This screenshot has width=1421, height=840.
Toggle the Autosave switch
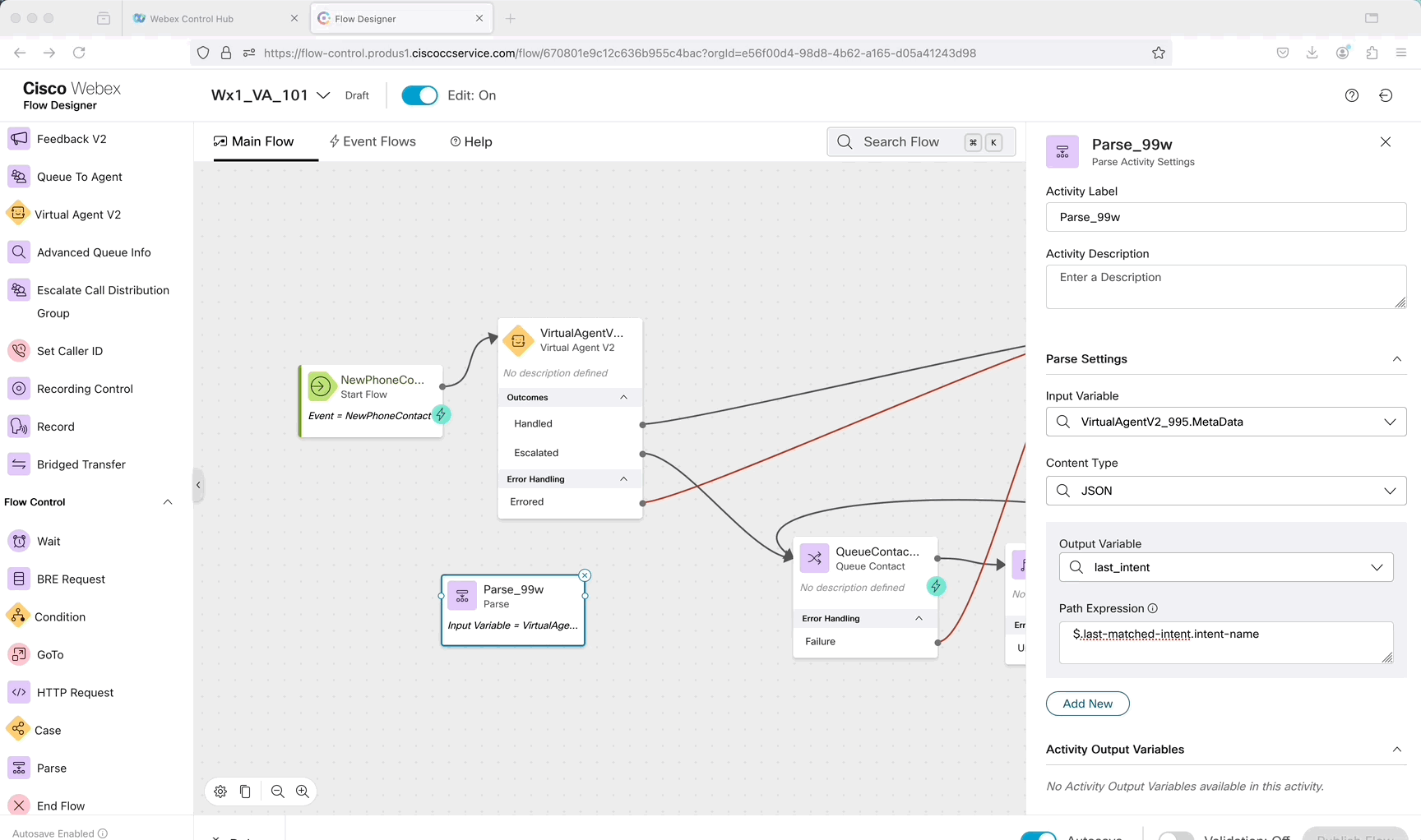tap(1038, 836)
